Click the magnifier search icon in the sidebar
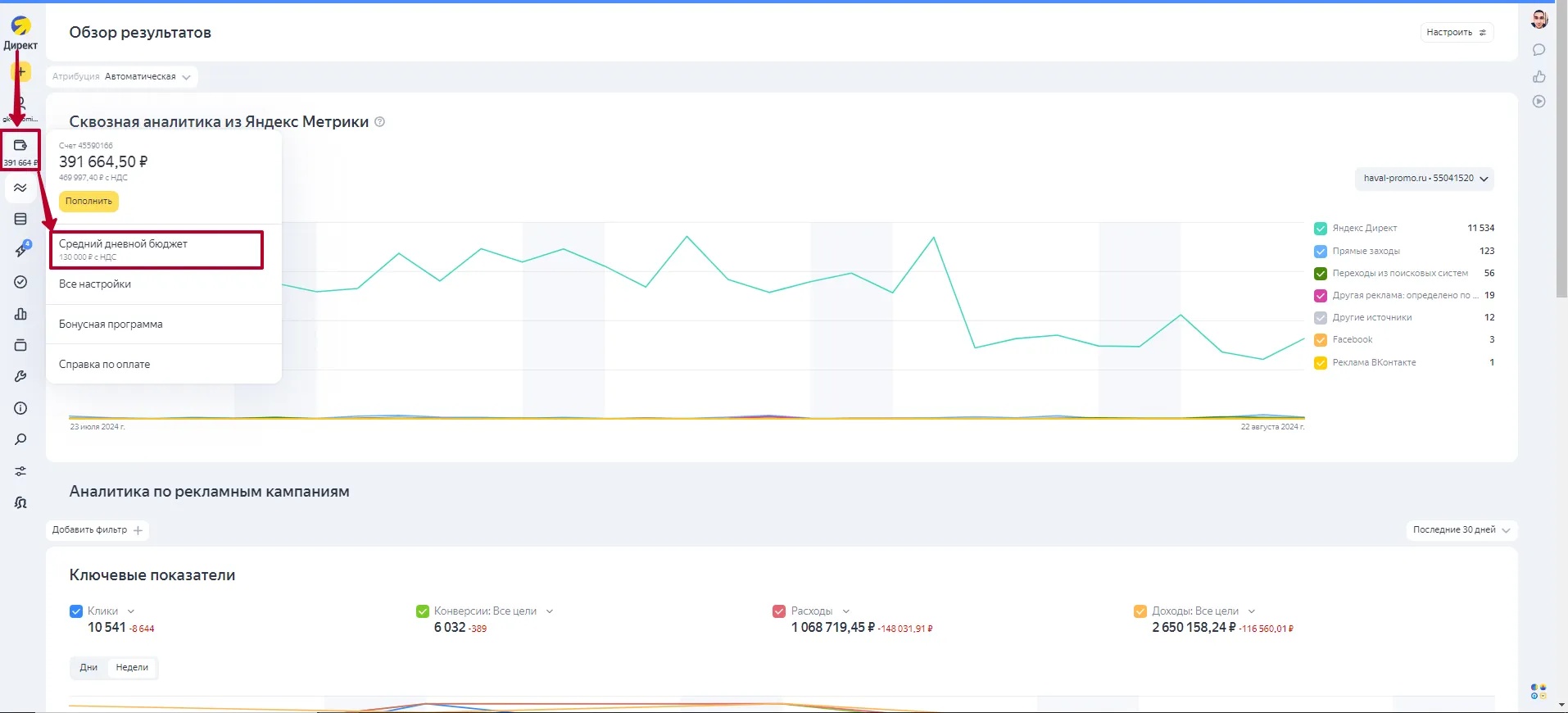Image resolution: width=1568 pixels, height=713 pixels. (20, 440)
